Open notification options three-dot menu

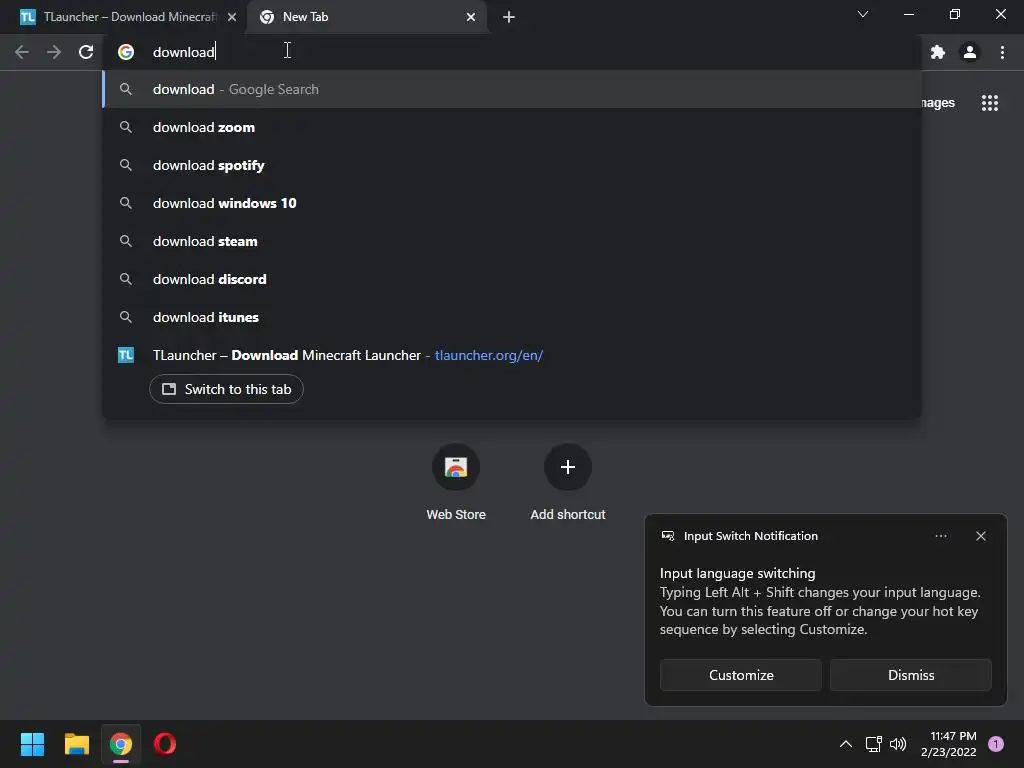(941, 536)
